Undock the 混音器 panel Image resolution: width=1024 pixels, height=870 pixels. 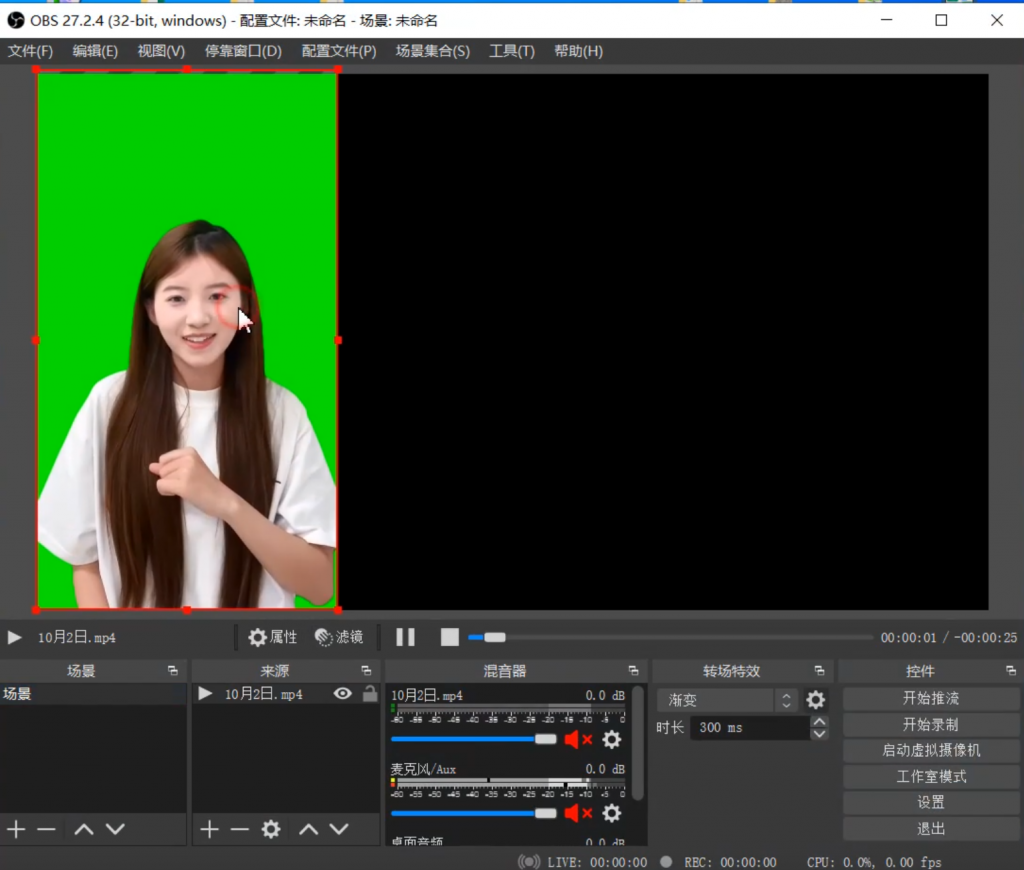click(633, 671)
